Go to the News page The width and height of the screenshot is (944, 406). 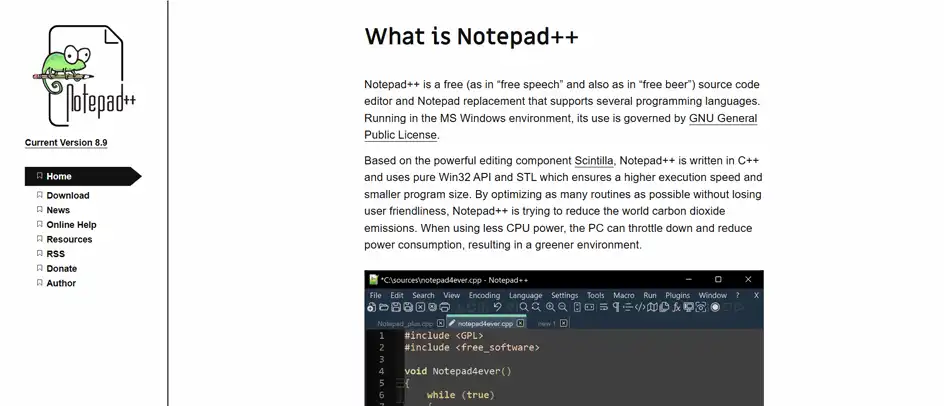tap(58, 210)
